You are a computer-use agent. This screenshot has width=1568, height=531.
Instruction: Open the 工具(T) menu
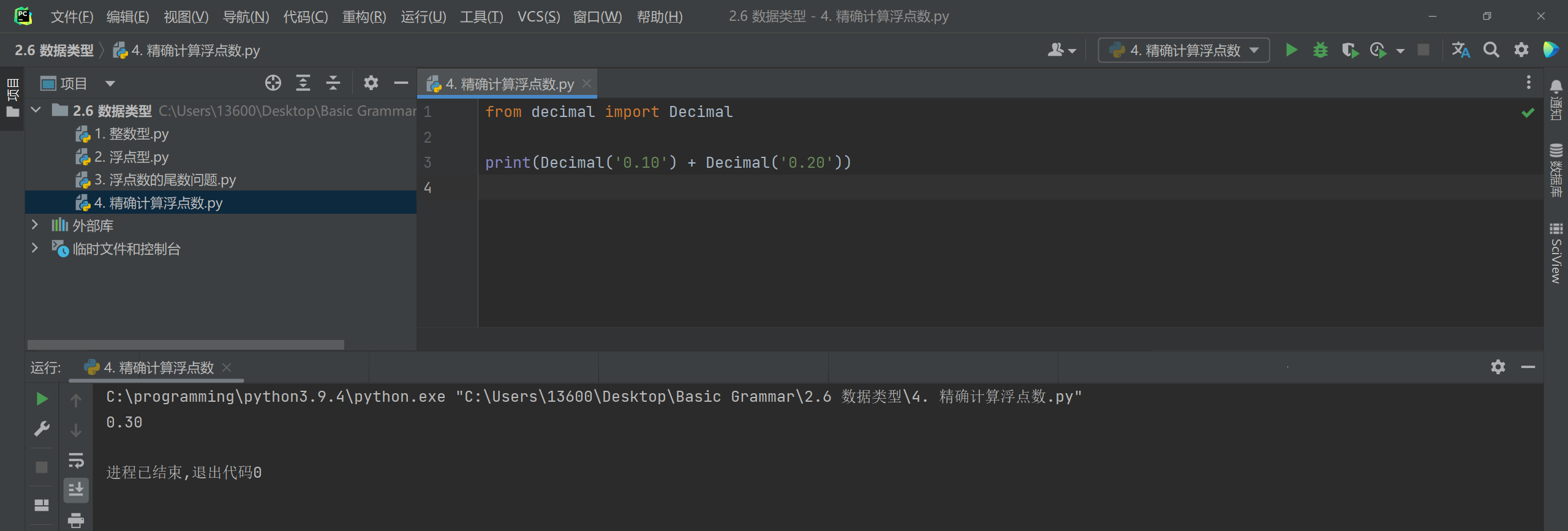481,17
